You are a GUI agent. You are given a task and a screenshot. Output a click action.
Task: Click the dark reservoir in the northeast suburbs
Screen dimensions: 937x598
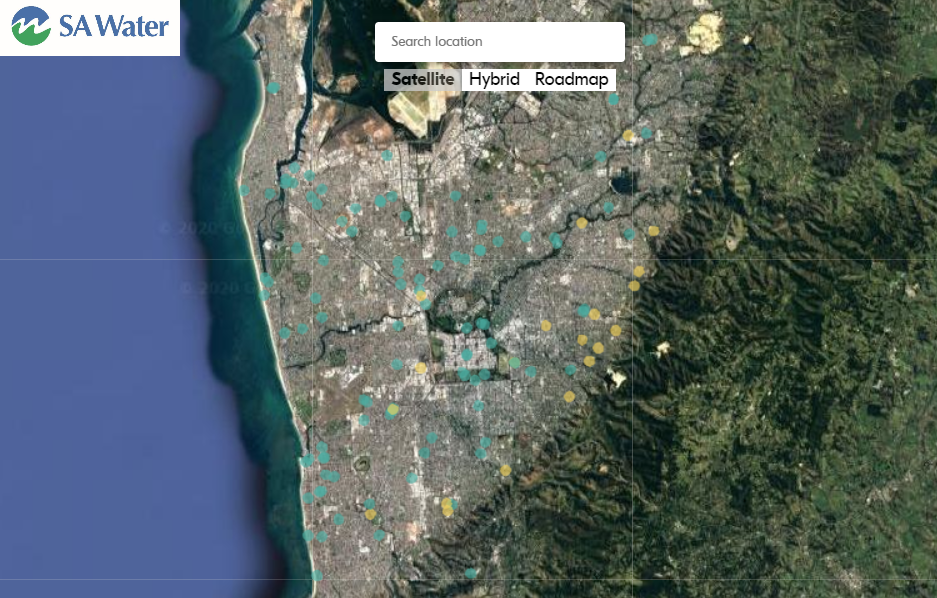[628, 184]
